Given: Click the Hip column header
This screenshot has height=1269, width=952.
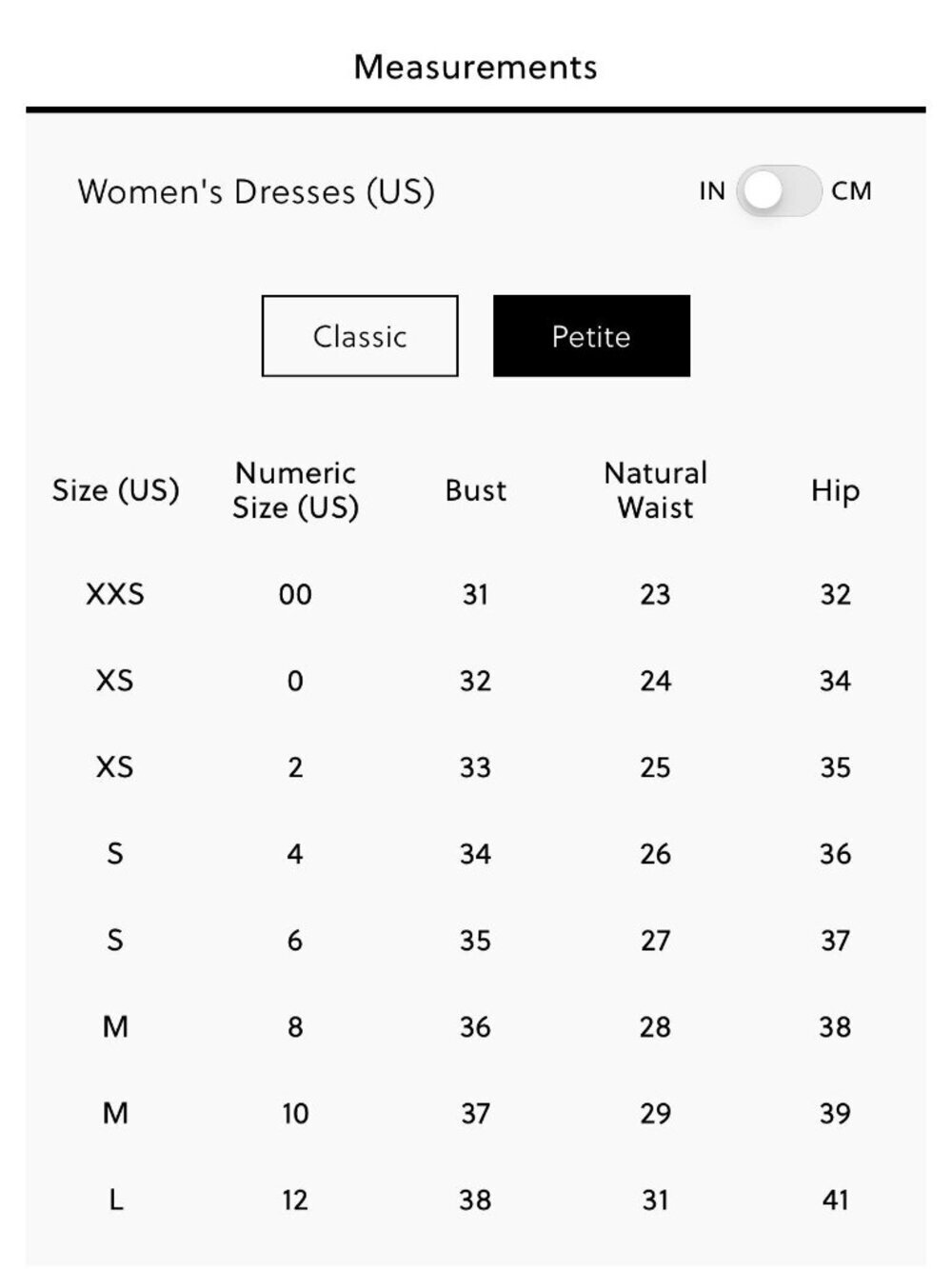Looking at the screenshot, I should pyautogui.click(x=836, y=490).
